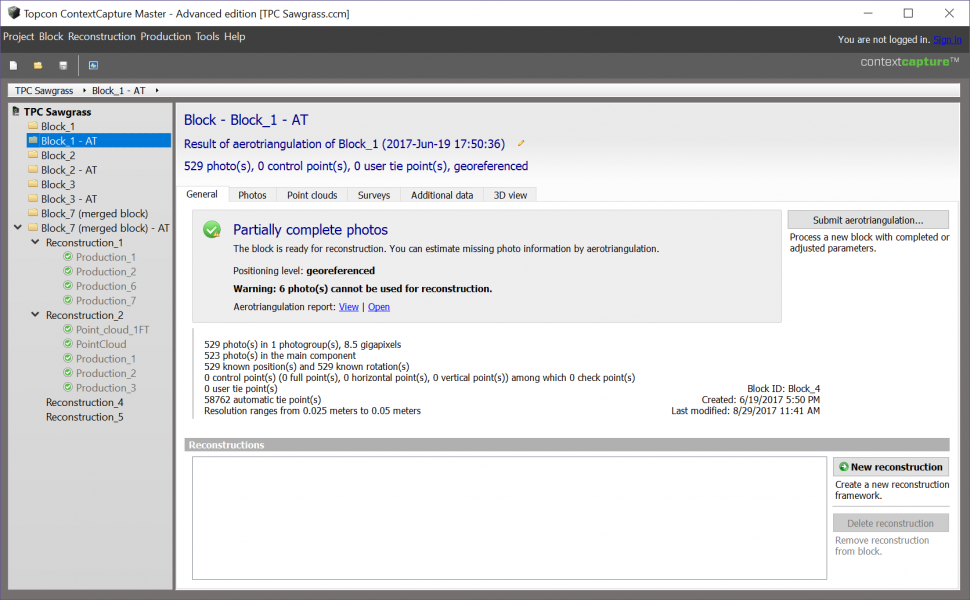Select Reconstruction_4 in the tree
The width and height of the screenshot is (970, 600).
tap(84, 402)
